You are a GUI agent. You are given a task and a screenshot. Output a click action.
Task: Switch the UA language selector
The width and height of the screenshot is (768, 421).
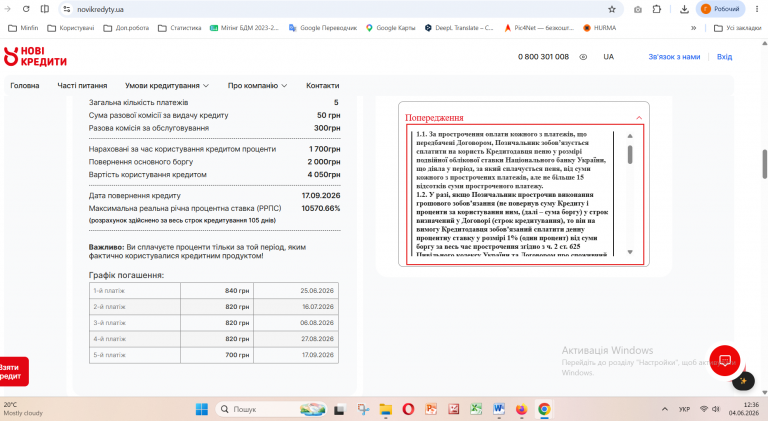click(608, 57)
